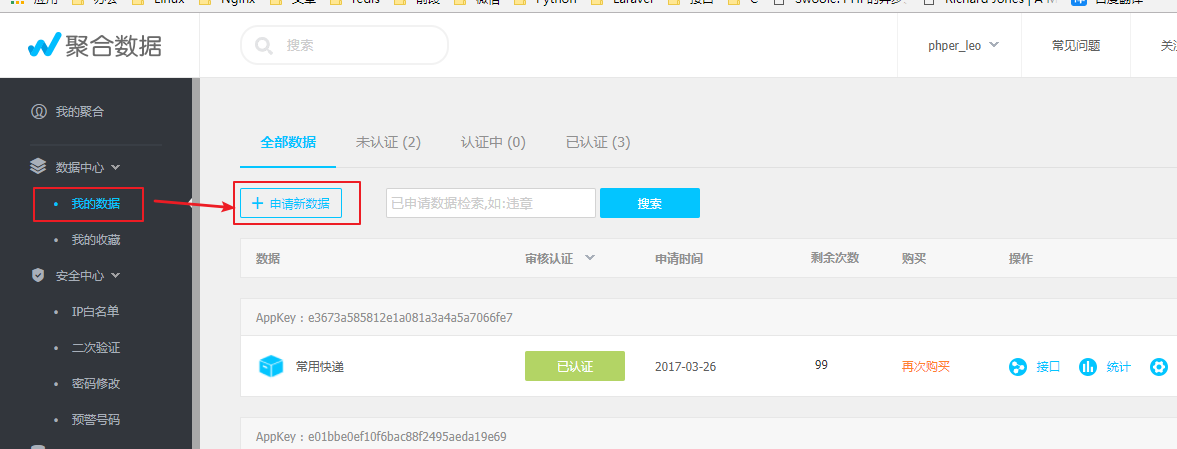
Task: Click the 安全中心 shield icon
Action: click(38, 275)
